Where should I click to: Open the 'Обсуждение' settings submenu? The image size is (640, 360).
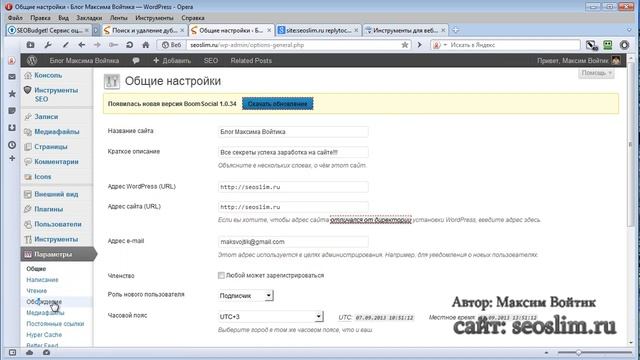(44, 302)
